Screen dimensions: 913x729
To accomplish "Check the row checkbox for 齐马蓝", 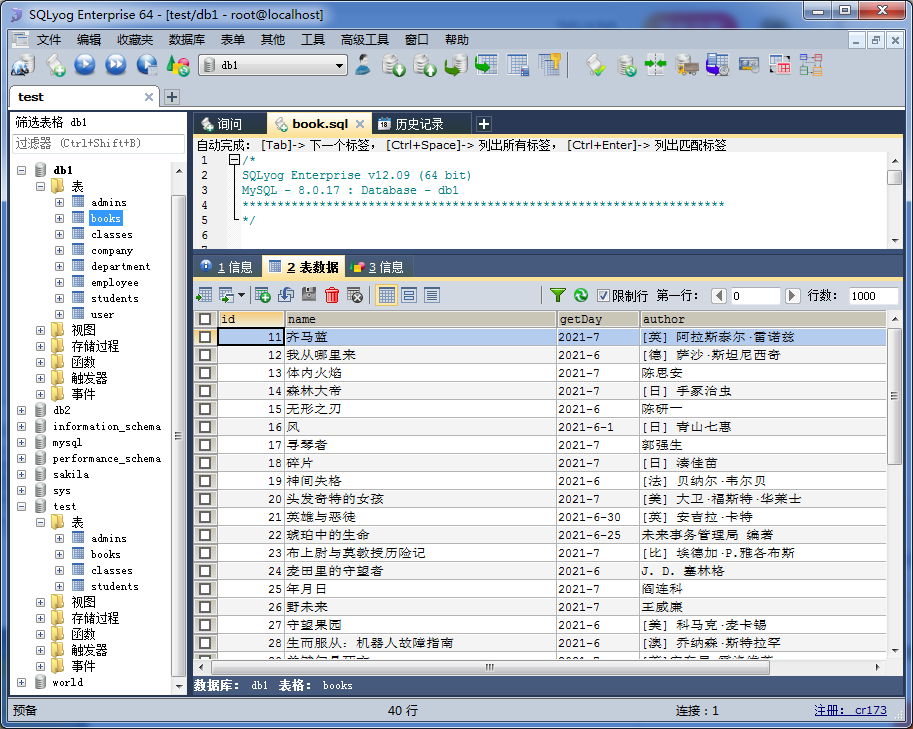I will (x=205, y=337).
